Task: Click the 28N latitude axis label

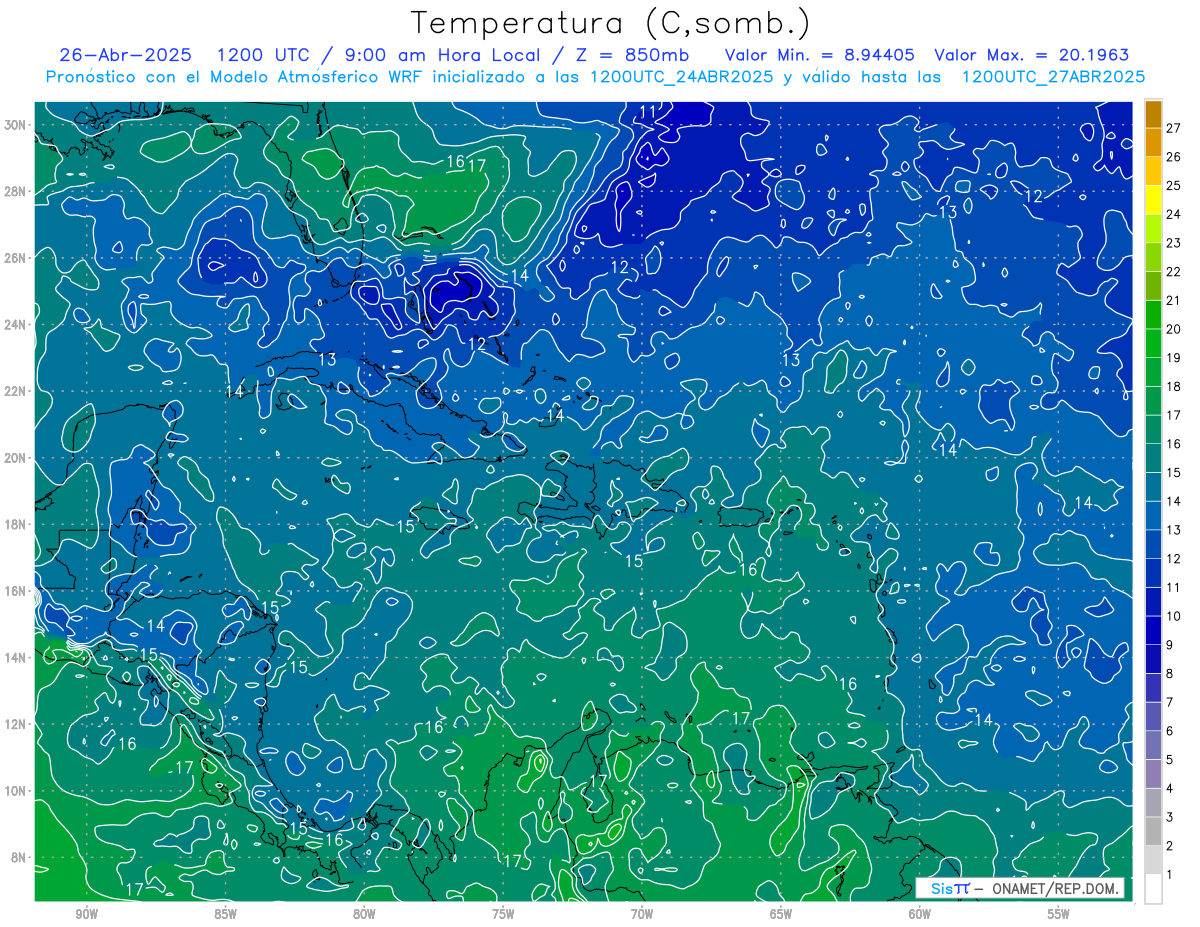Action: [15, 191]
